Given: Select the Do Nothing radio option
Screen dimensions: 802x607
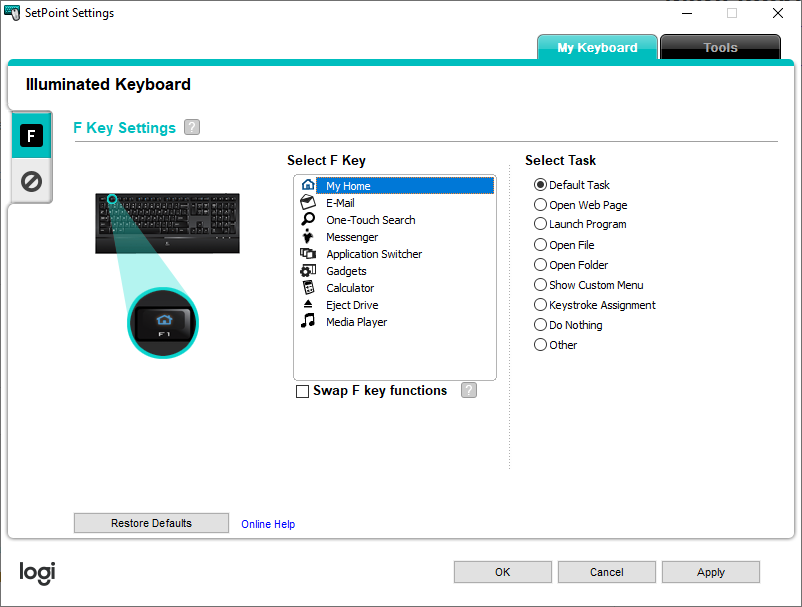Looking at the screenshot, I should pos(541,325).
